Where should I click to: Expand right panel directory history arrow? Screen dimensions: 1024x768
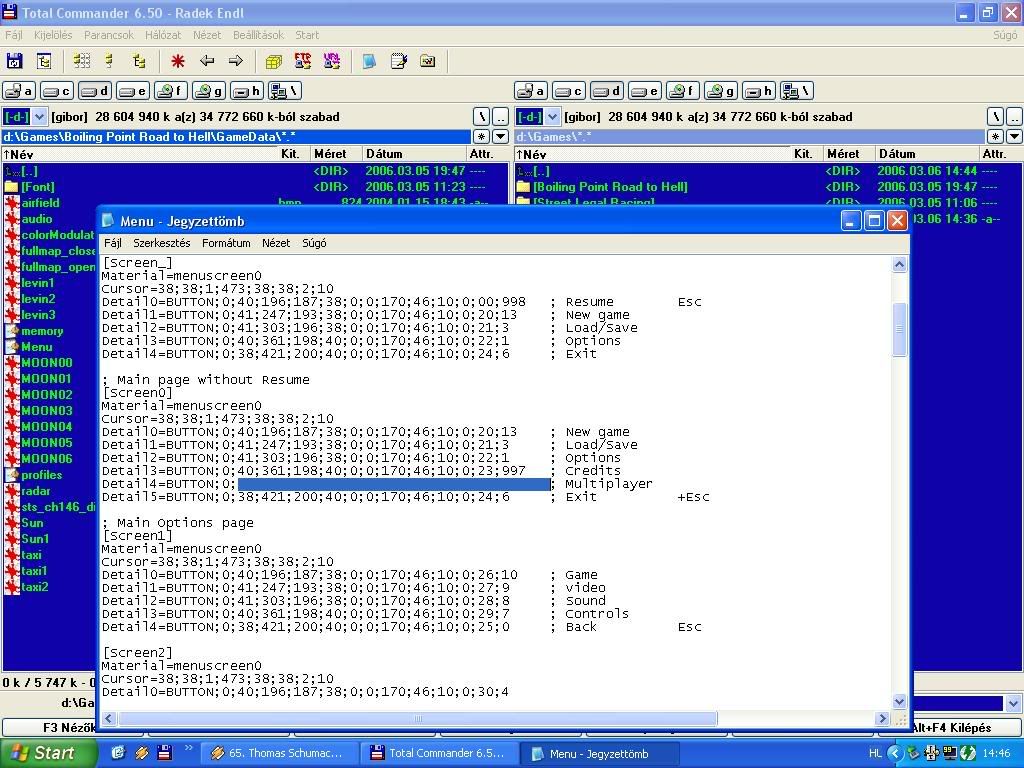point(1015,136)
